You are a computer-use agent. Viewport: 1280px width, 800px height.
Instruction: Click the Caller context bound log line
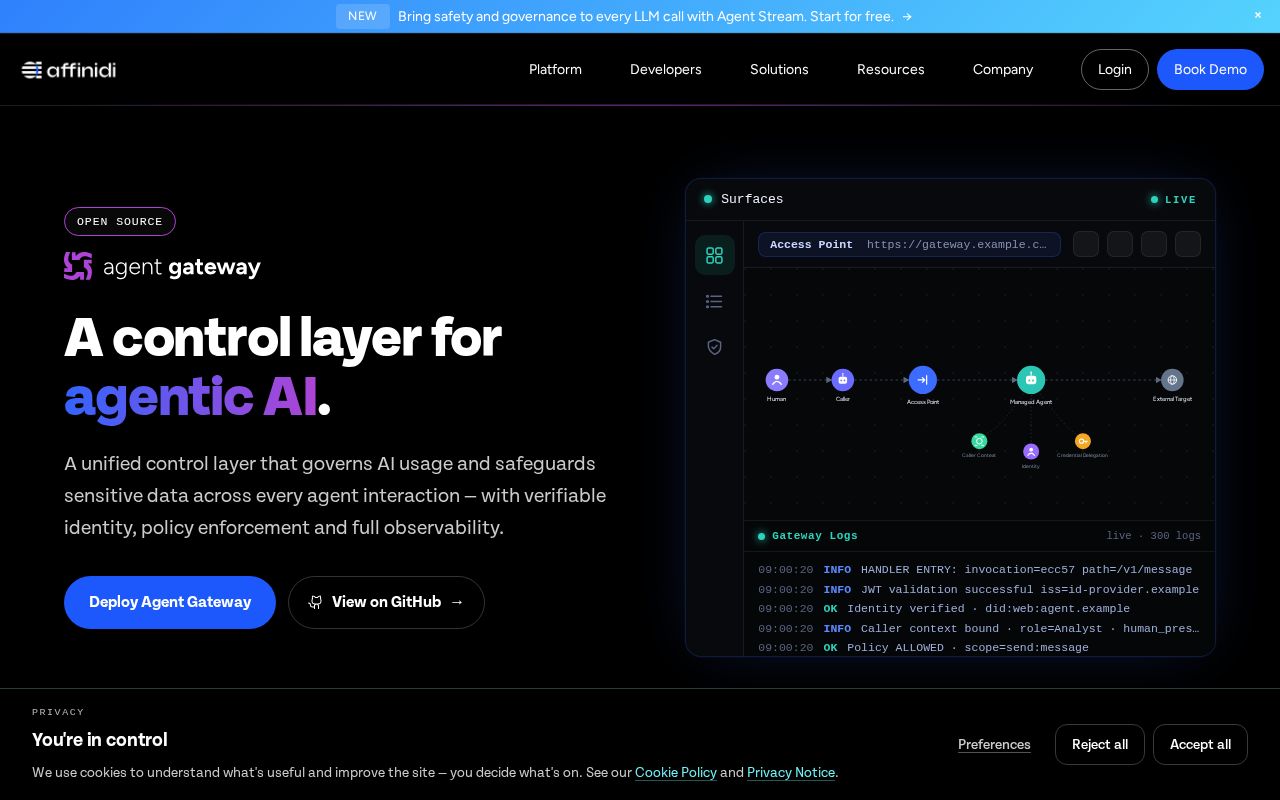pos(979,629)
